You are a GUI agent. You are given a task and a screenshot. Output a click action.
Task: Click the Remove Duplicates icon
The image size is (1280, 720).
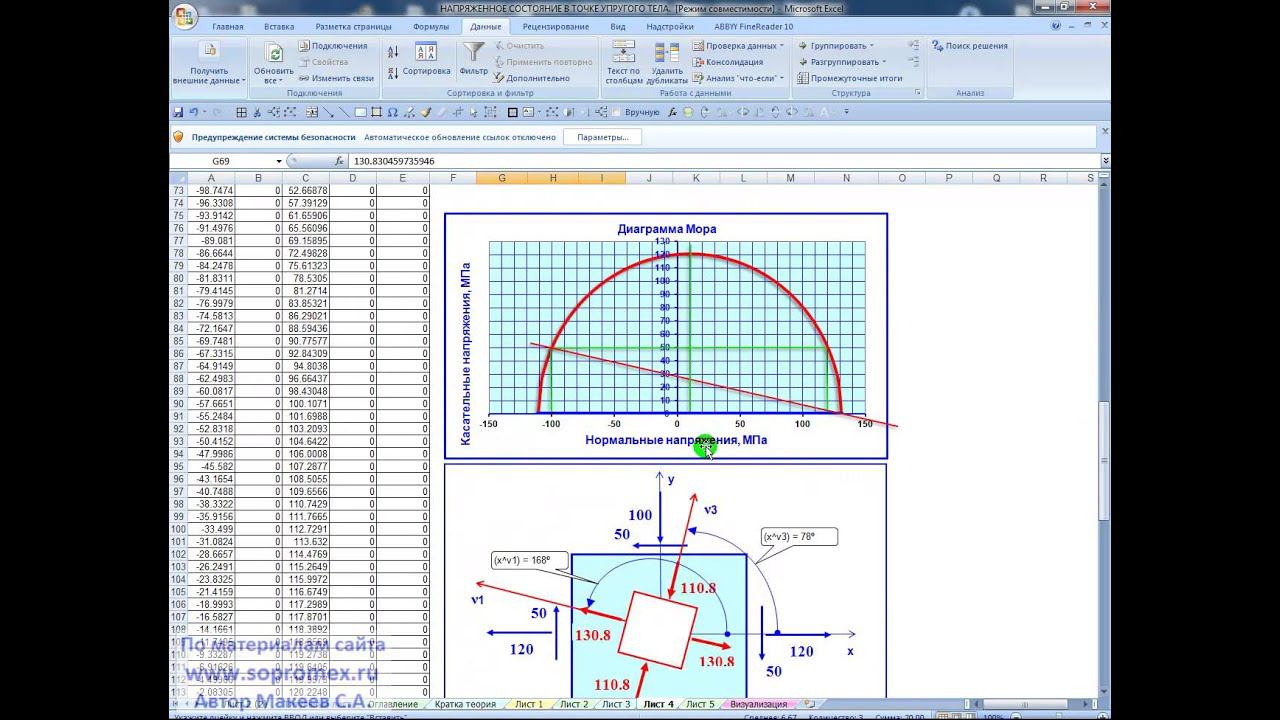[x=667, y=53]
